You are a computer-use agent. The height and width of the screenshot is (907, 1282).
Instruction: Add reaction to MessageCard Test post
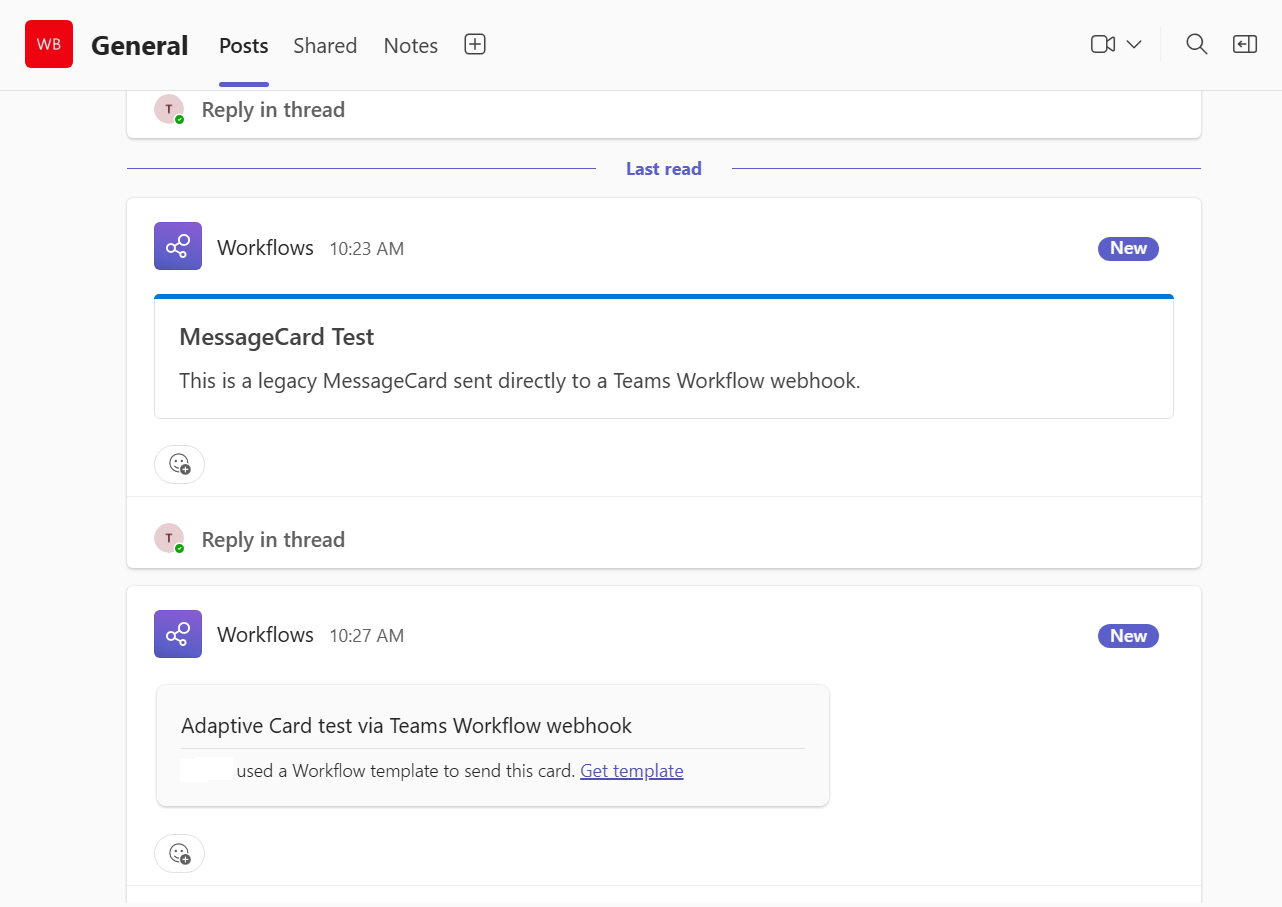pos(179,464)
